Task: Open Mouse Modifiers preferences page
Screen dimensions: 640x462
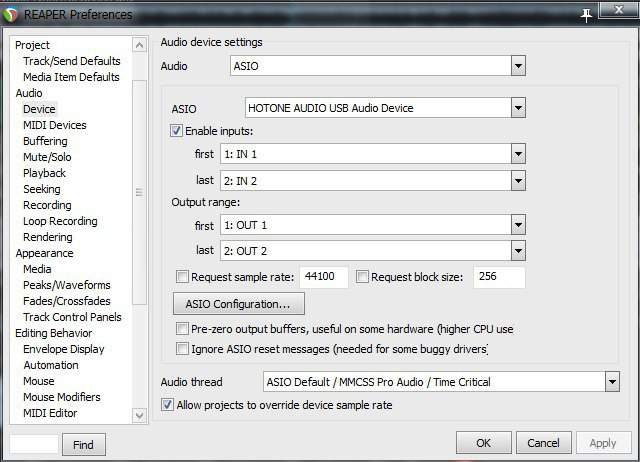Action: pyautogui.click(x=62, y=397)
